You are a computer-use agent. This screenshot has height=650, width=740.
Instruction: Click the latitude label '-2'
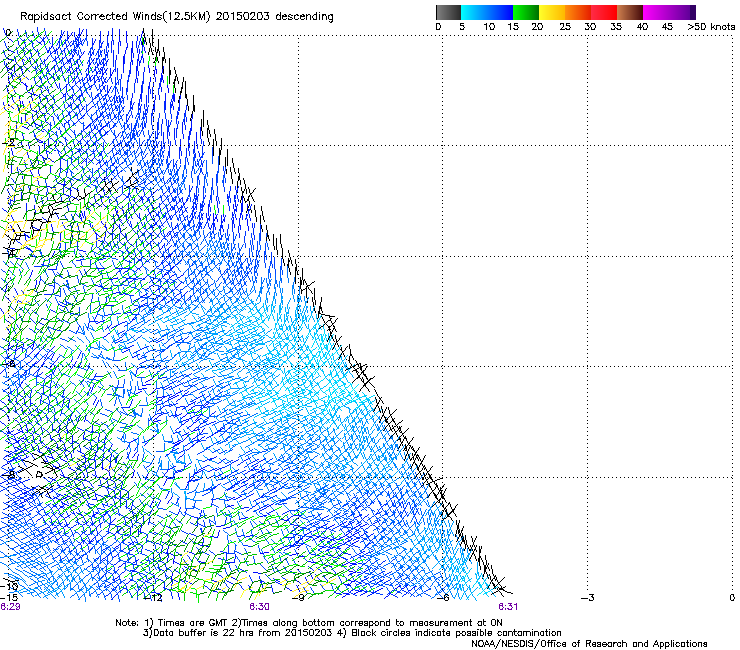(8, 143)
